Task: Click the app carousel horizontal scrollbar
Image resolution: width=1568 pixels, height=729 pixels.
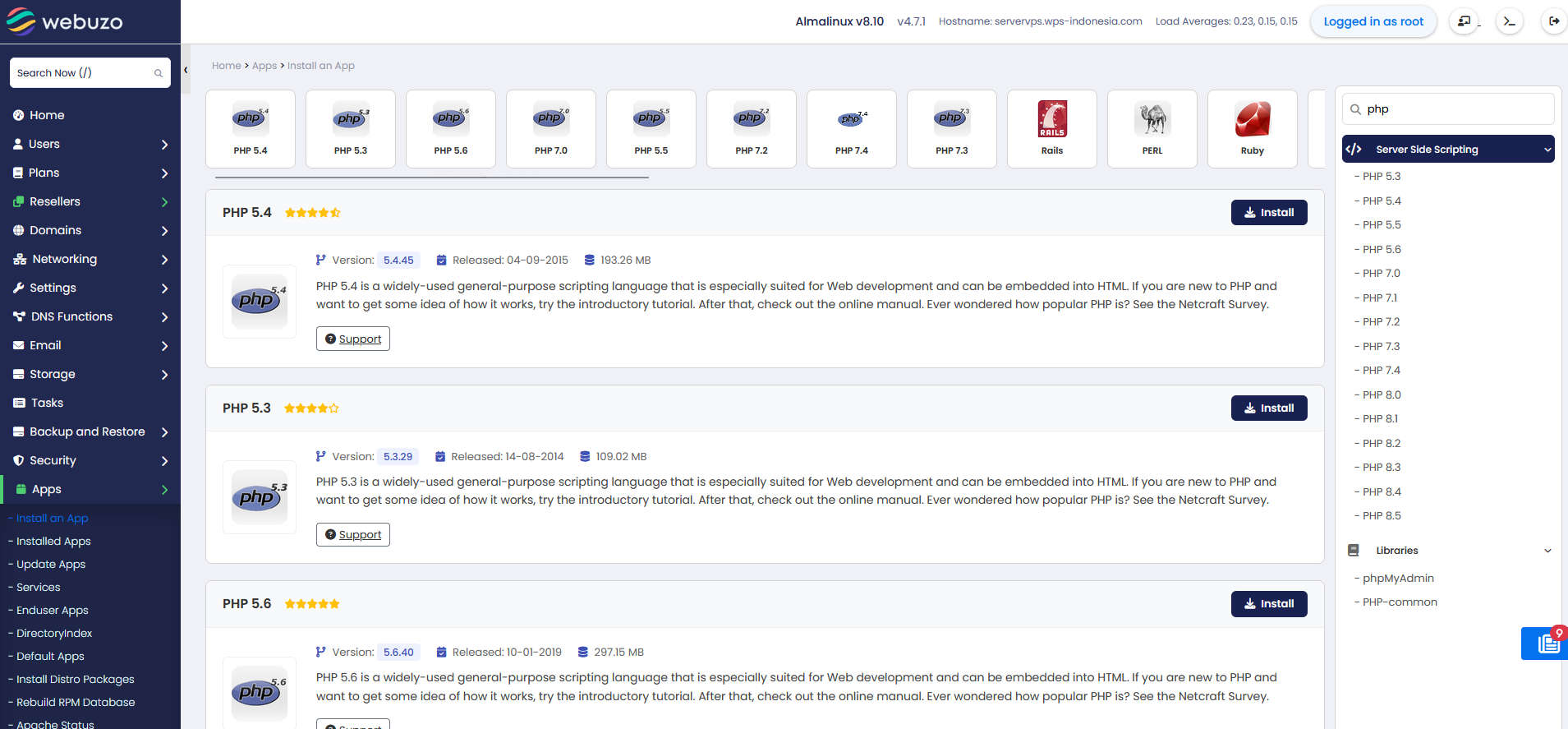Action: [432, 177]
